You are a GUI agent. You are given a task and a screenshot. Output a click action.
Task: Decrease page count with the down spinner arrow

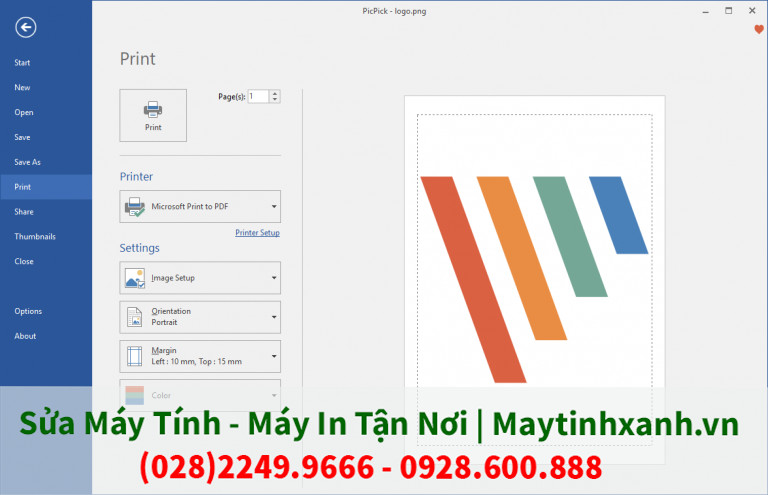[275, 100]
